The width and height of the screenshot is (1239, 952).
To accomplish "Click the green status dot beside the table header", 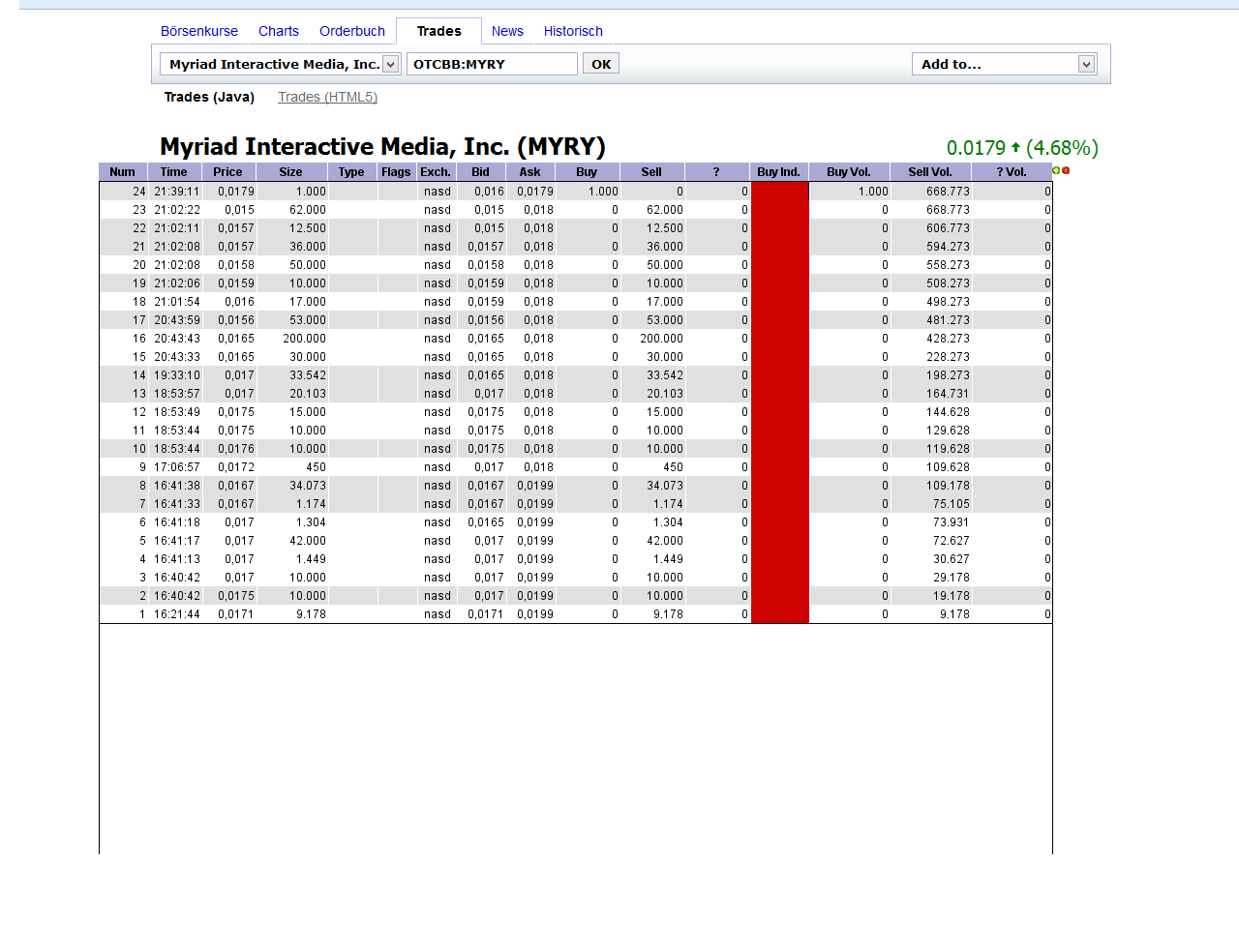I will (1056, 170).
